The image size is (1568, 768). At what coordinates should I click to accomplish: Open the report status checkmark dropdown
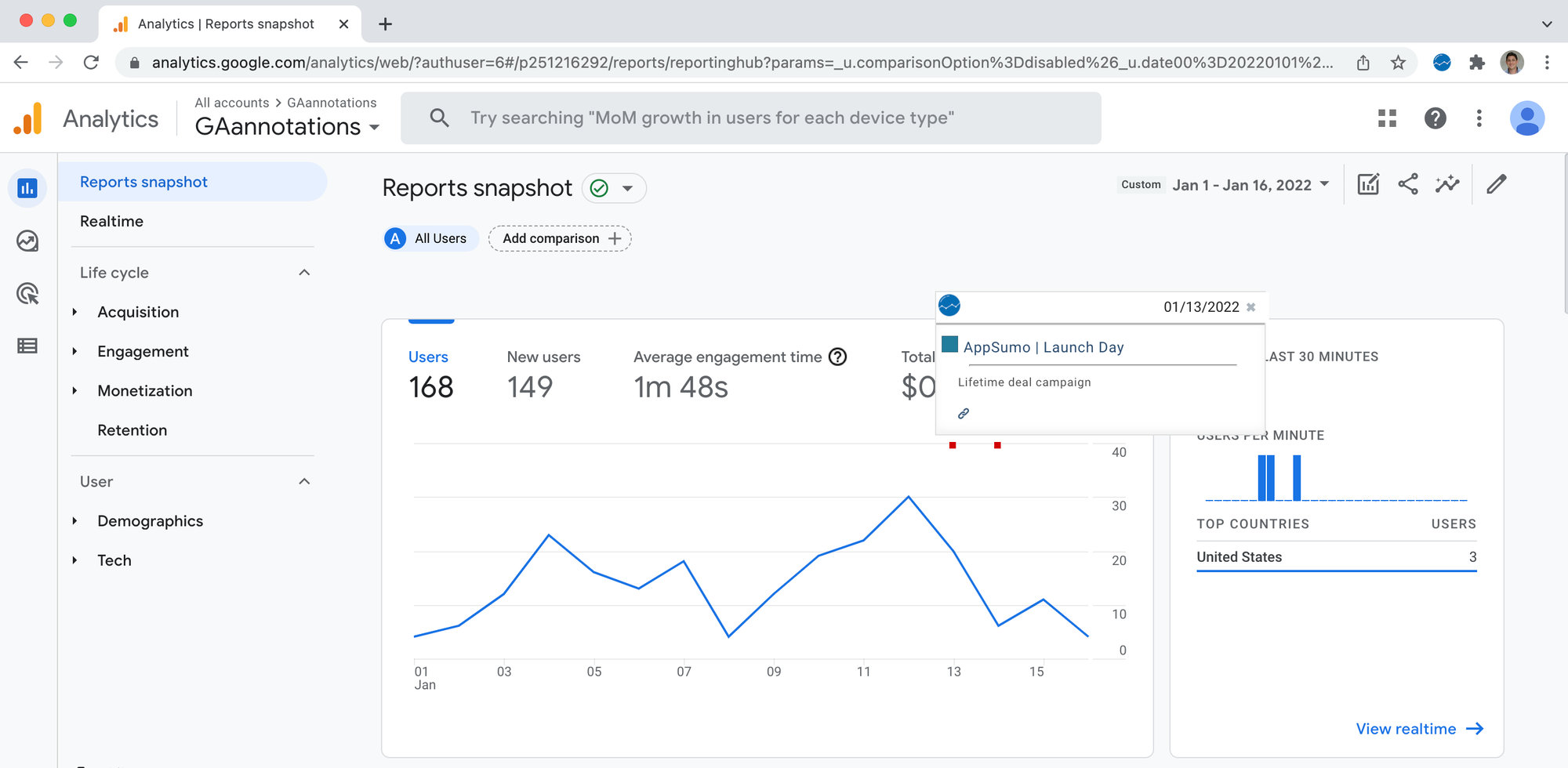point(614,188)
